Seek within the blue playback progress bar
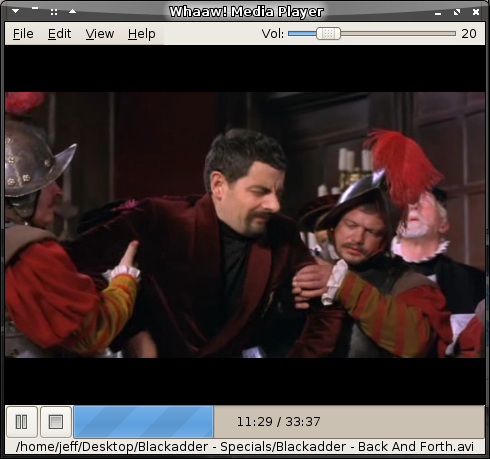Screen dimensions: 490x459 coord(279,422)
